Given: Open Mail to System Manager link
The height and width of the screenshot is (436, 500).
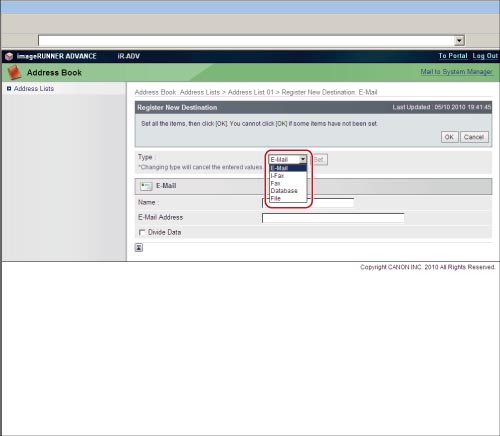Looking at the screenshot, I should pyautogui.click(x=456, y=72).
